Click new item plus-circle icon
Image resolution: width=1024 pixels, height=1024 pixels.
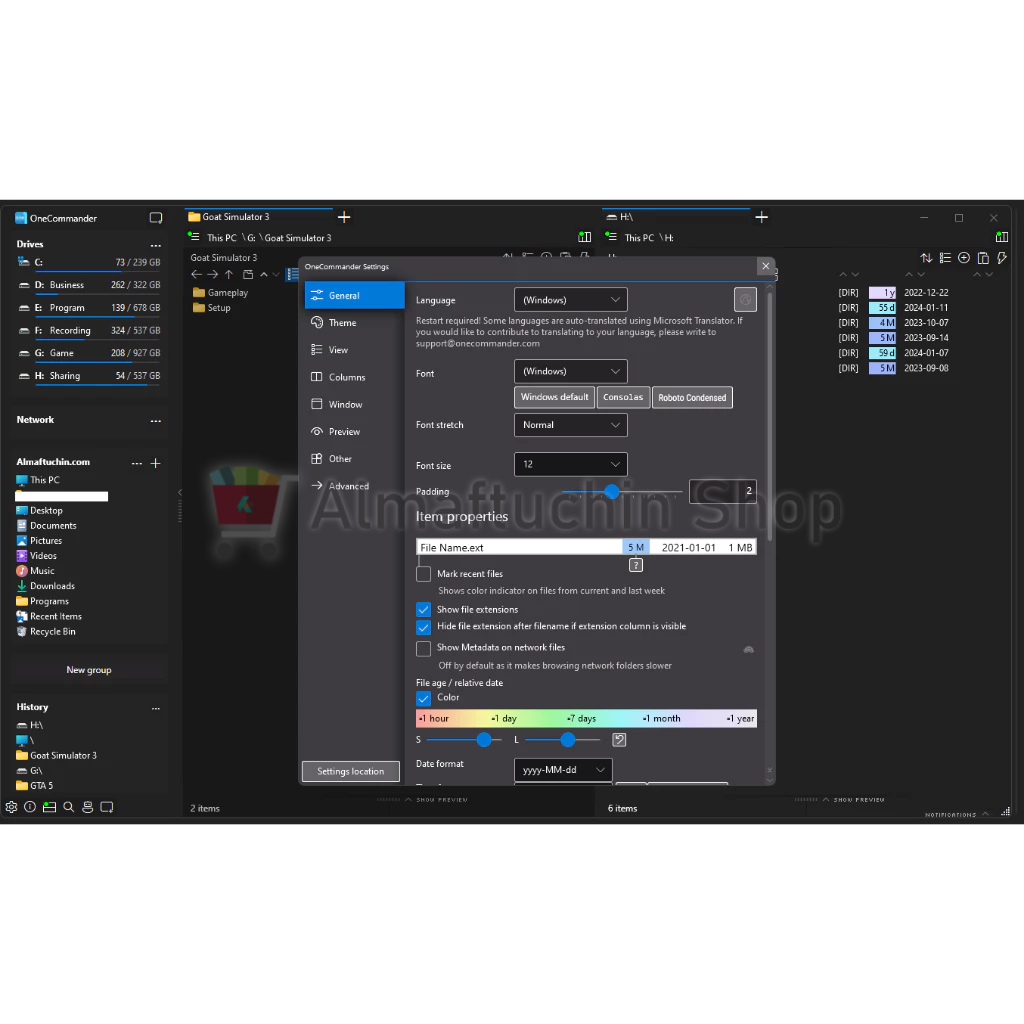[x=964, y=258]
